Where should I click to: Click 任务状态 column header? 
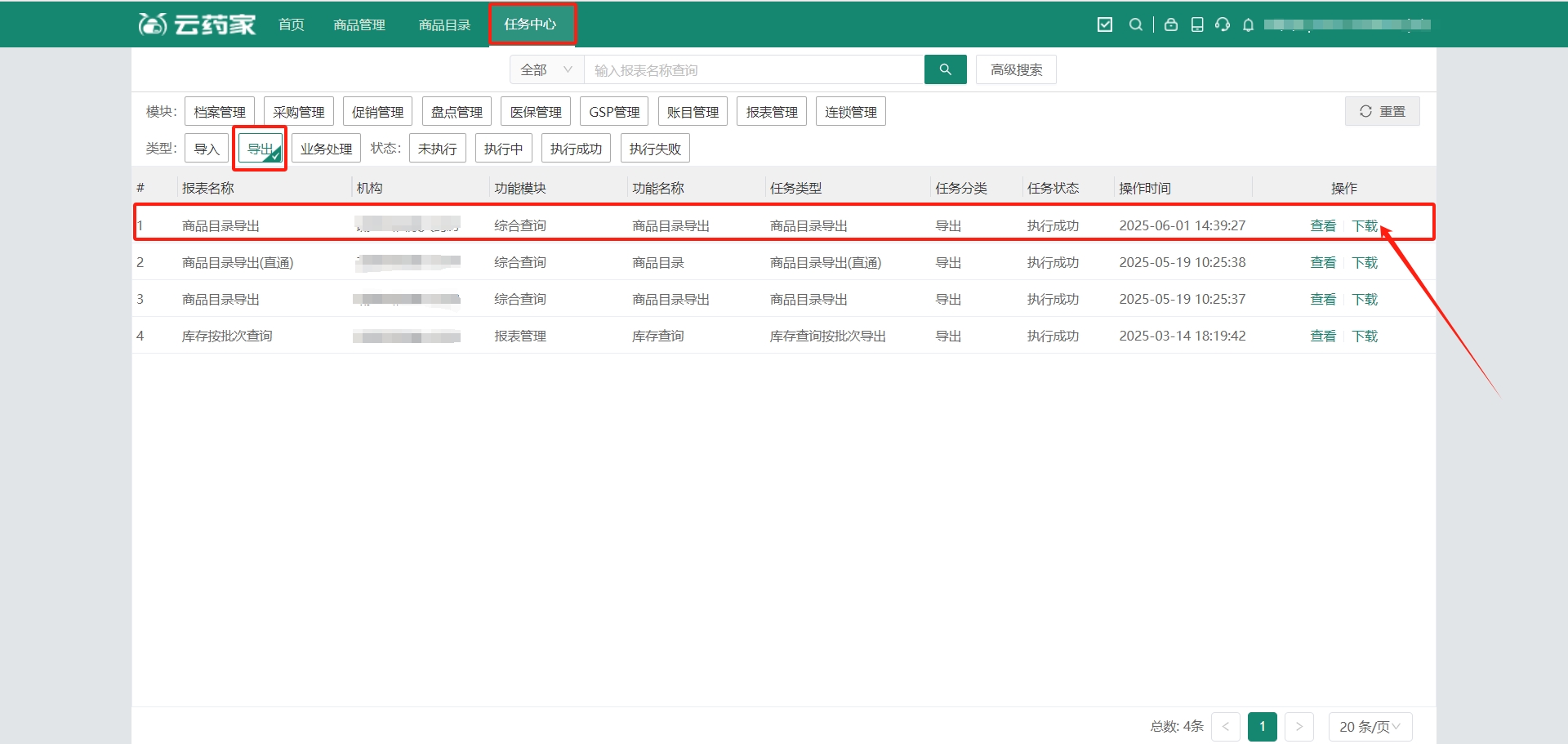pyautogui.click(x=1053, y=188)
